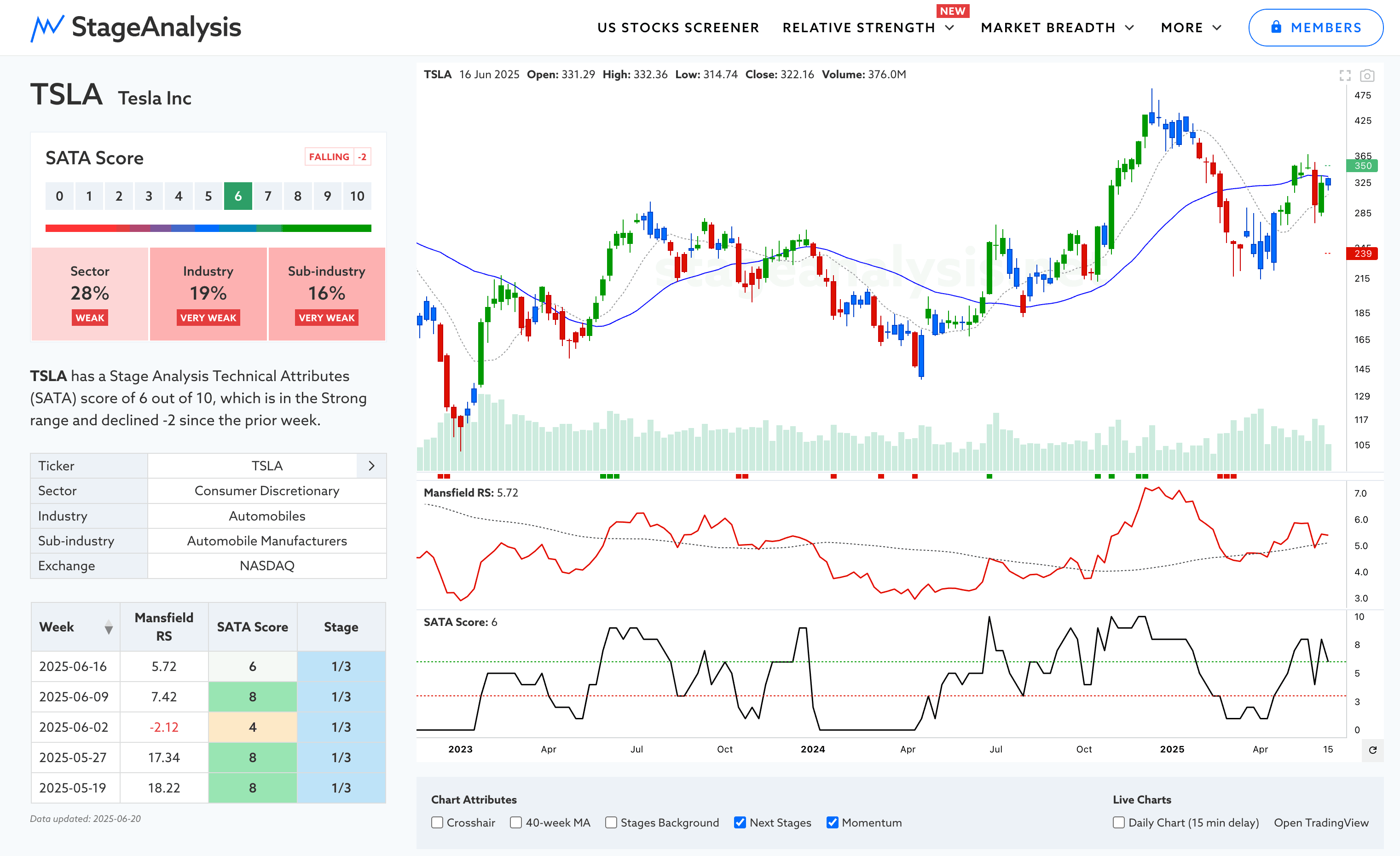
Task: Uncheck the Next Stages checkbox
Action: (x=740, y=822)
